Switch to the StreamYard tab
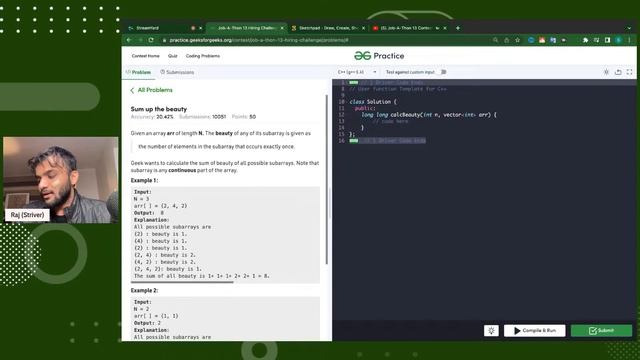 click(x=163, y=28)
